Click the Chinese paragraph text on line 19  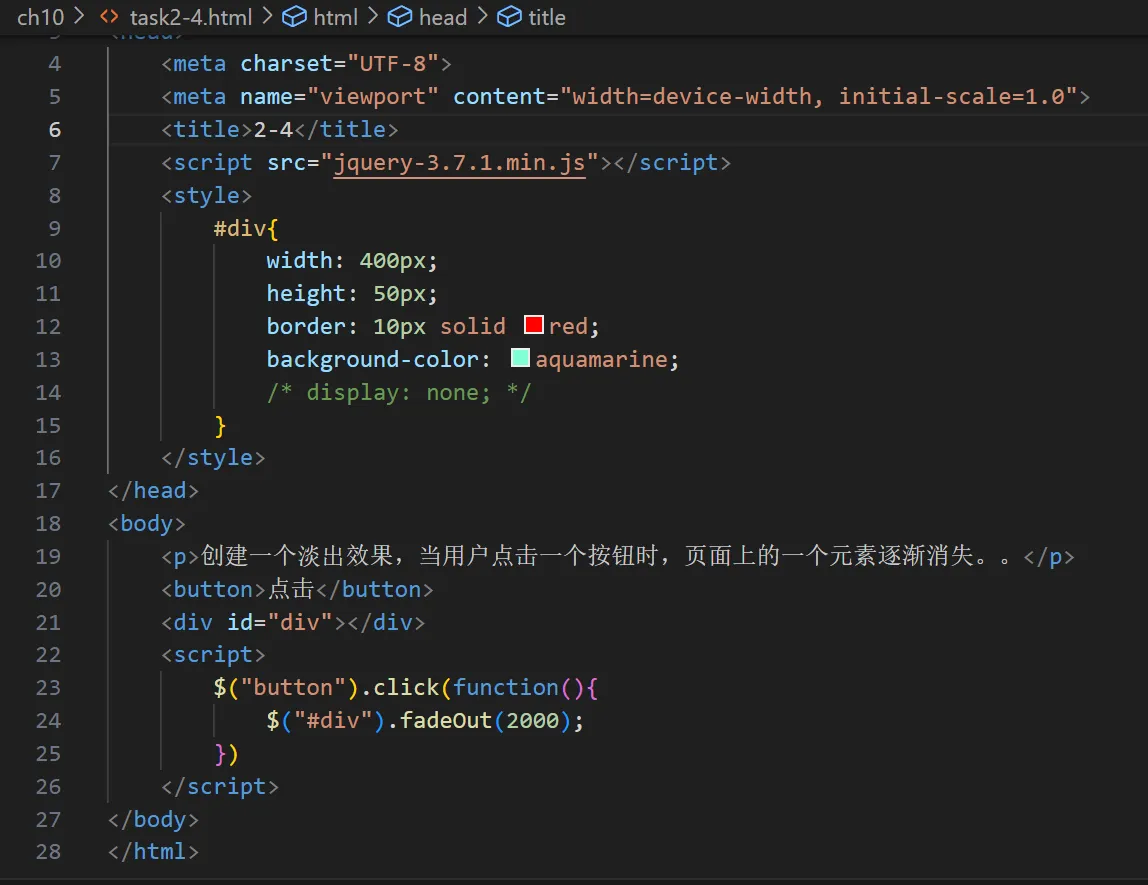(x=606, y=556)
